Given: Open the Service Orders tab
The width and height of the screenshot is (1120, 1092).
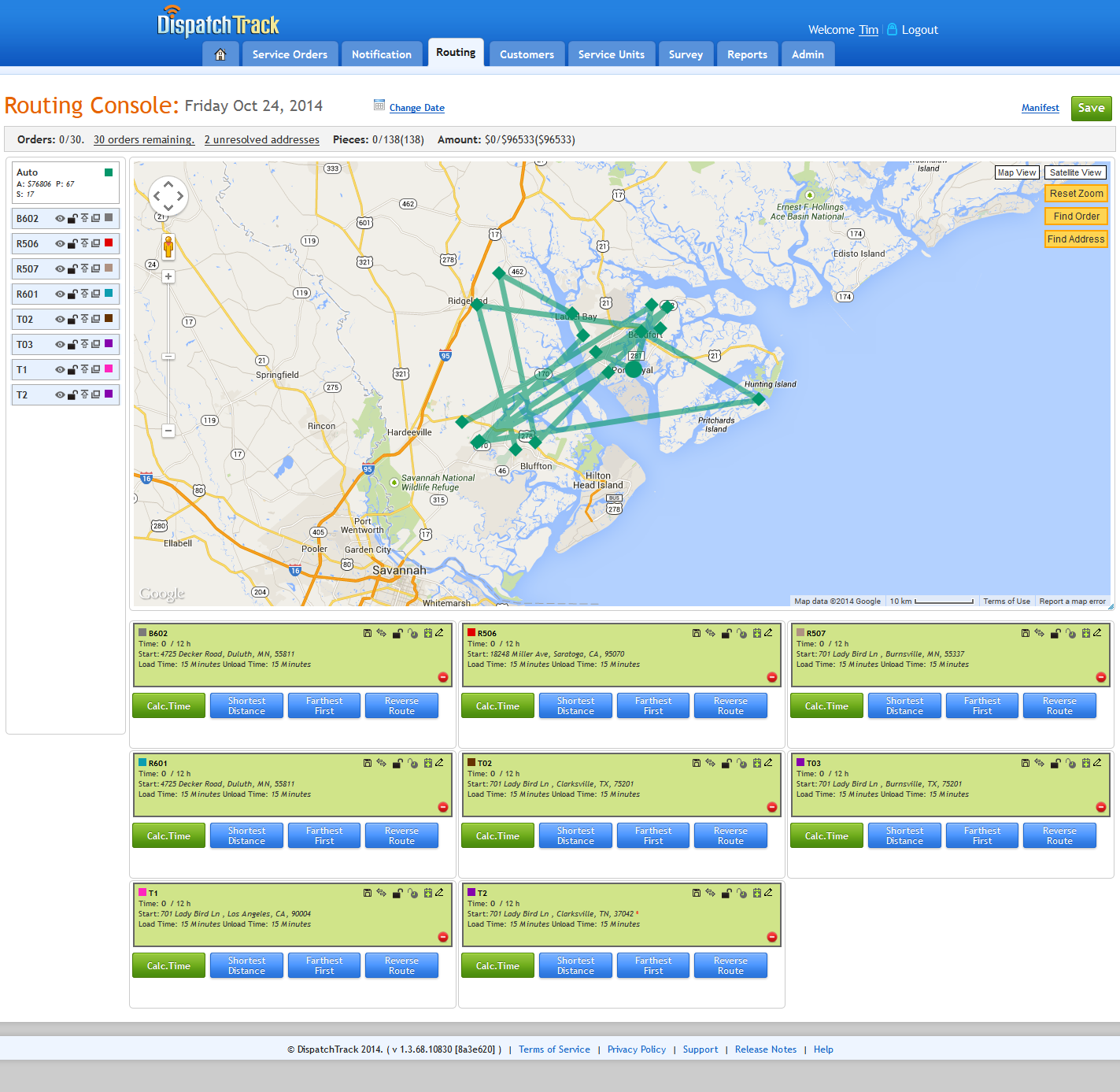Looking at the screenshot, I should pos(290,54).
